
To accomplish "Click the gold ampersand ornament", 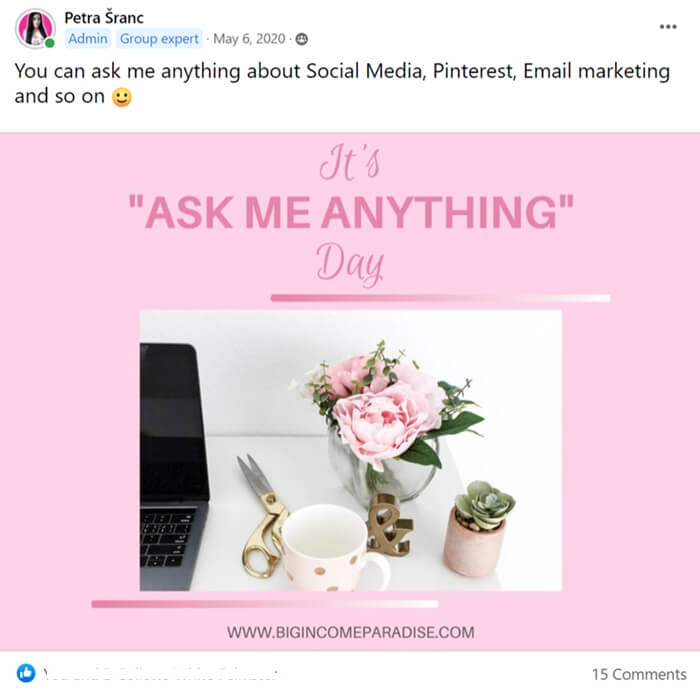I will click(389, 525).
